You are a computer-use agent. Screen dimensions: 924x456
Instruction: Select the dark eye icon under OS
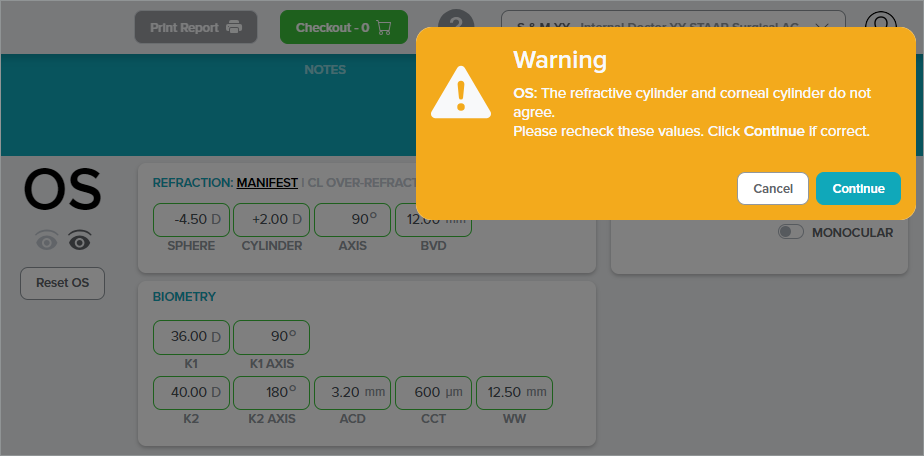(79, 240)
